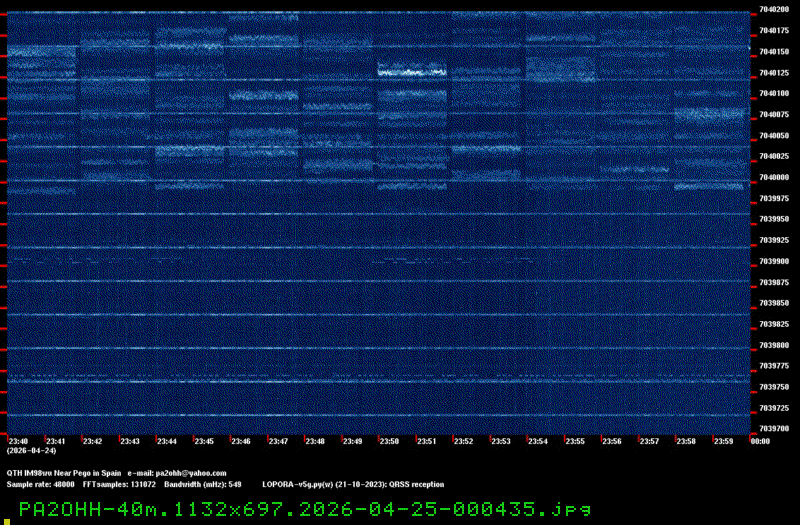Click the 00:00 time axis label
Image resolution: width=800 pixels, height=525 pixels.
[x=760, y=441]
